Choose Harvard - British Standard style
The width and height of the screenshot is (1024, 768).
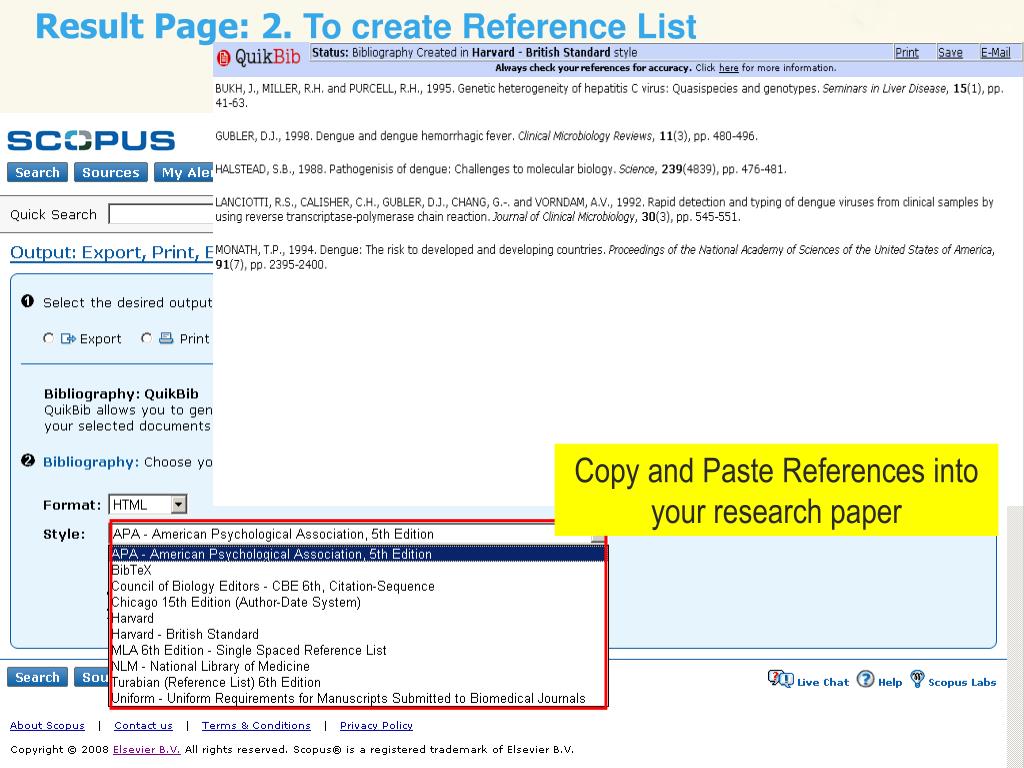357,634
